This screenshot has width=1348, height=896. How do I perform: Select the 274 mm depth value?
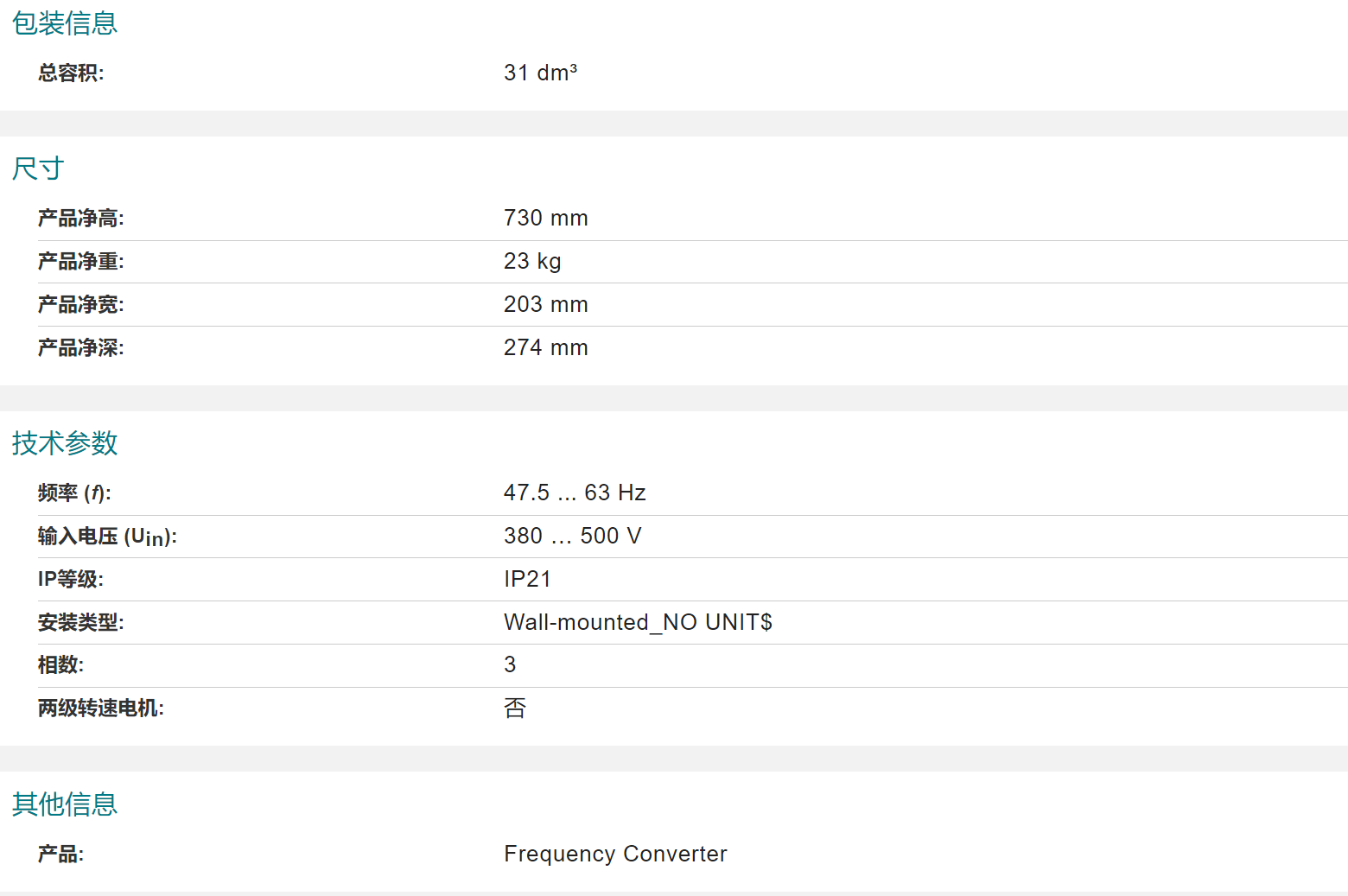546,347
